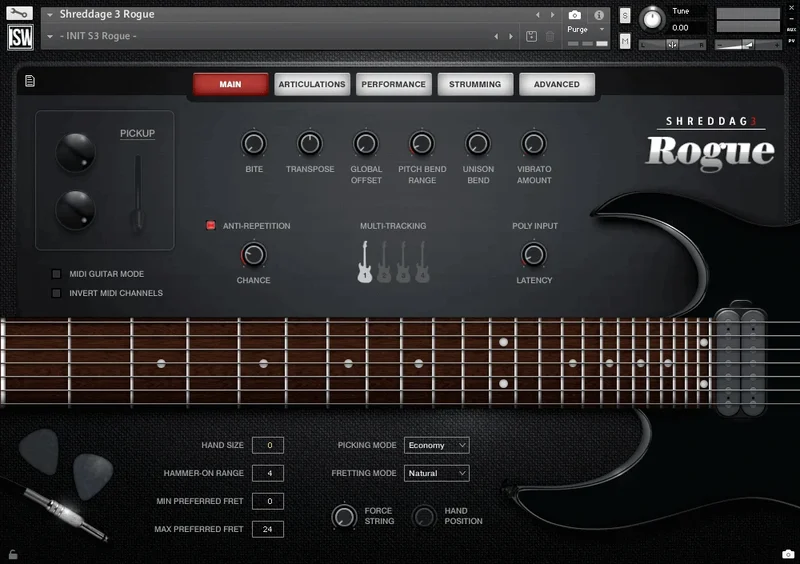The height and width of the screenshot is (564, 800).
Task: Save preset using the floppy disk icon
Action: tap(531, 36)
